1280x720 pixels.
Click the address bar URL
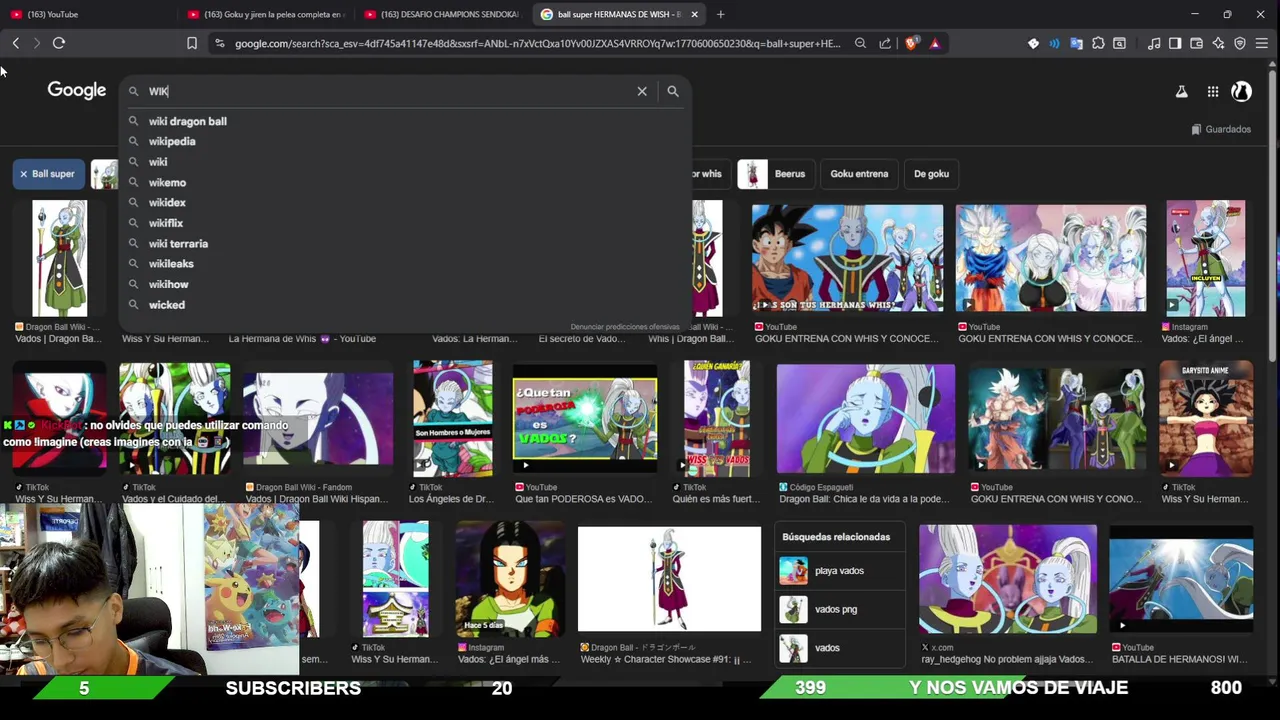tap(538, 43)
